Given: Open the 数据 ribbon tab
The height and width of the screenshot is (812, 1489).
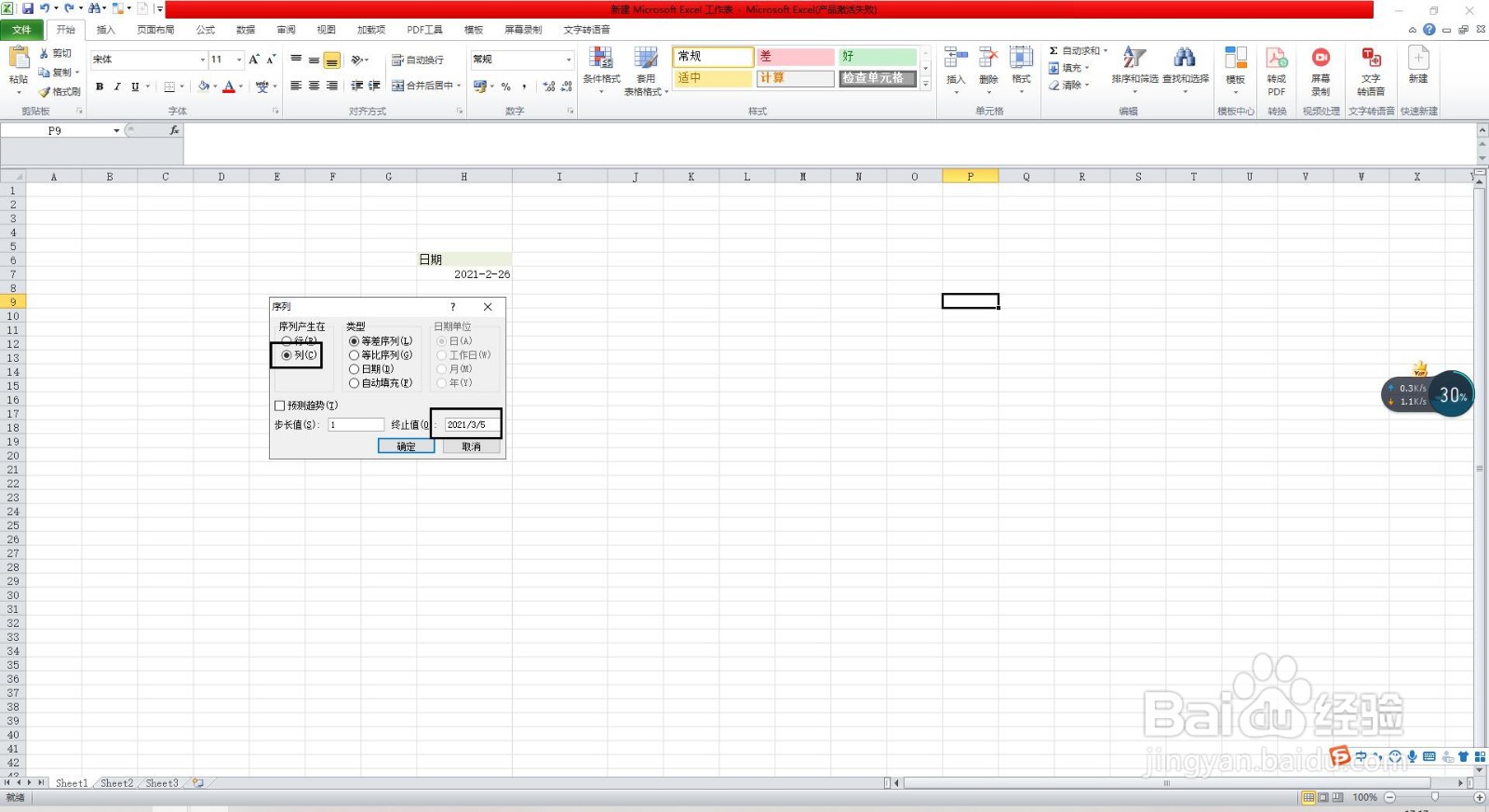Looking at the screenshot, I should 246,30.
